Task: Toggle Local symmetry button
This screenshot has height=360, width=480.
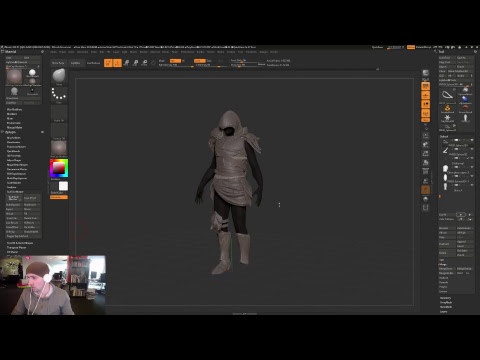Action: 426,104
